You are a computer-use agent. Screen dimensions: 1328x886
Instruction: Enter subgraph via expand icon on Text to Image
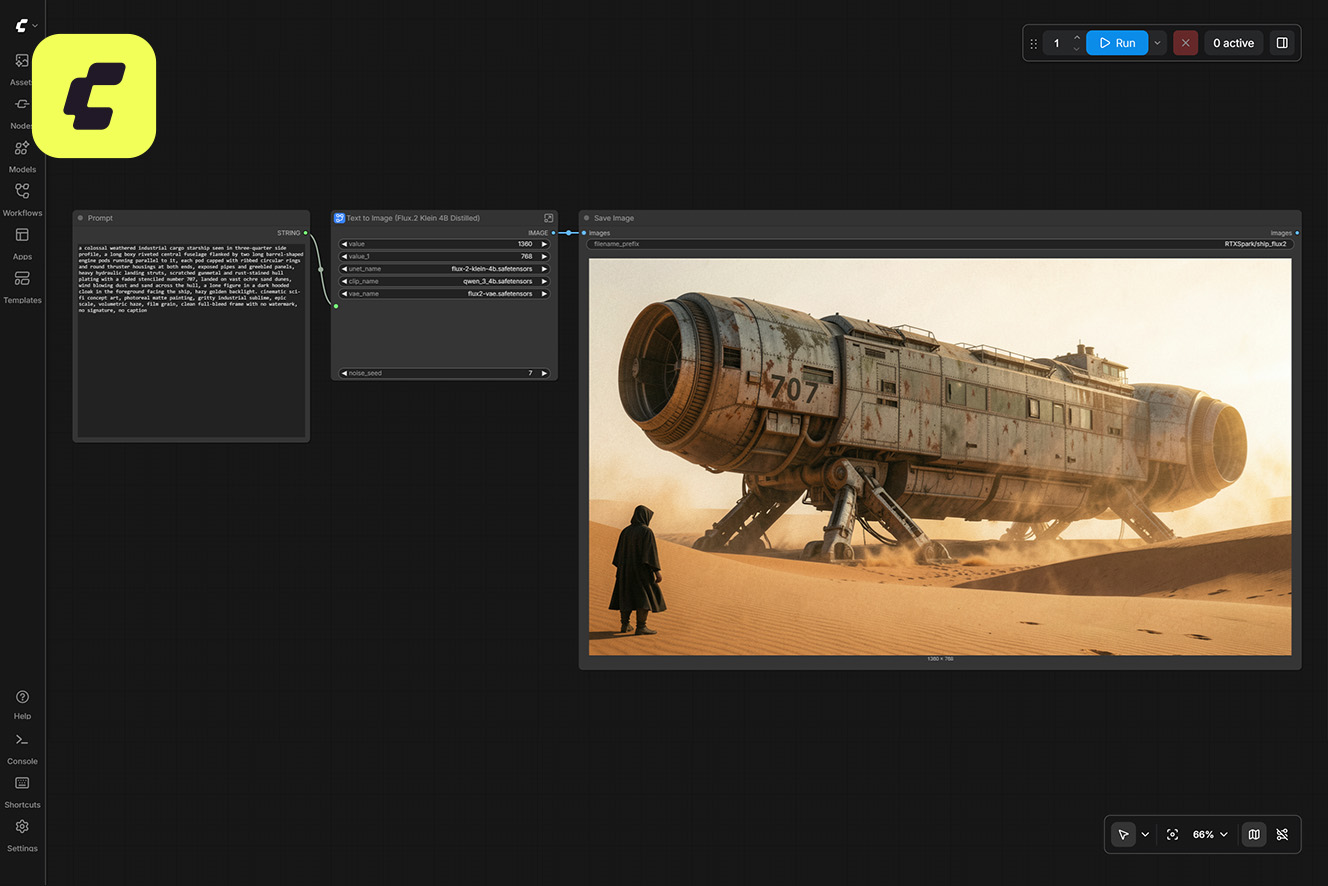548,218
